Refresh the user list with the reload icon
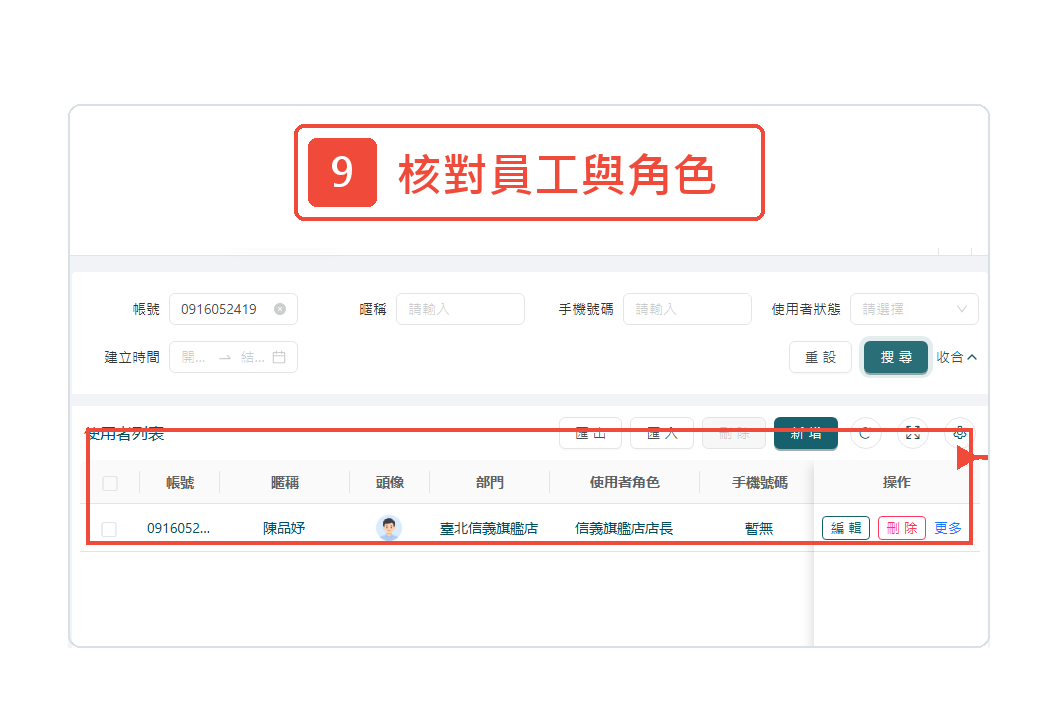The width and height of the screenshot is (1058, 716). [x=865, y=433]
